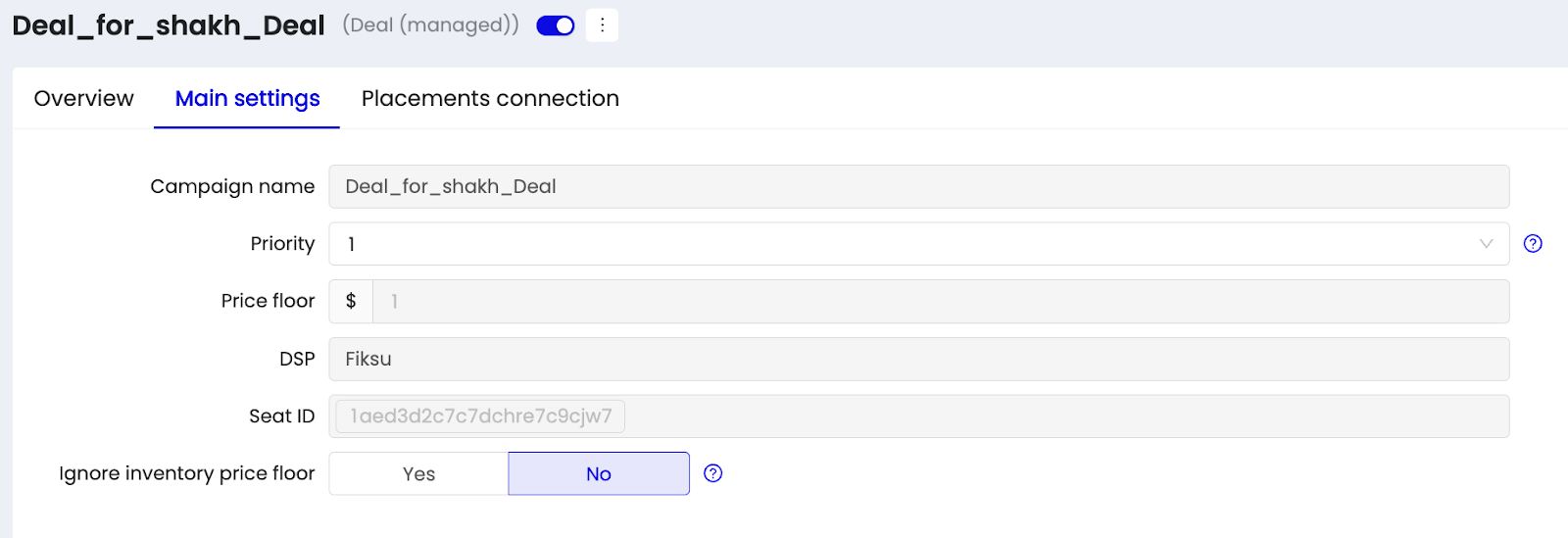This screenshot has width=1568, height=538.
Task: Click the help icon beside Priority
Action: [x=1533, y=244]
